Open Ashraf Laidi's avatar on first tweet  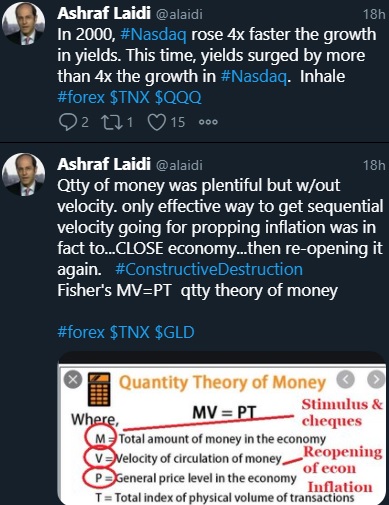tap(23, 23)
